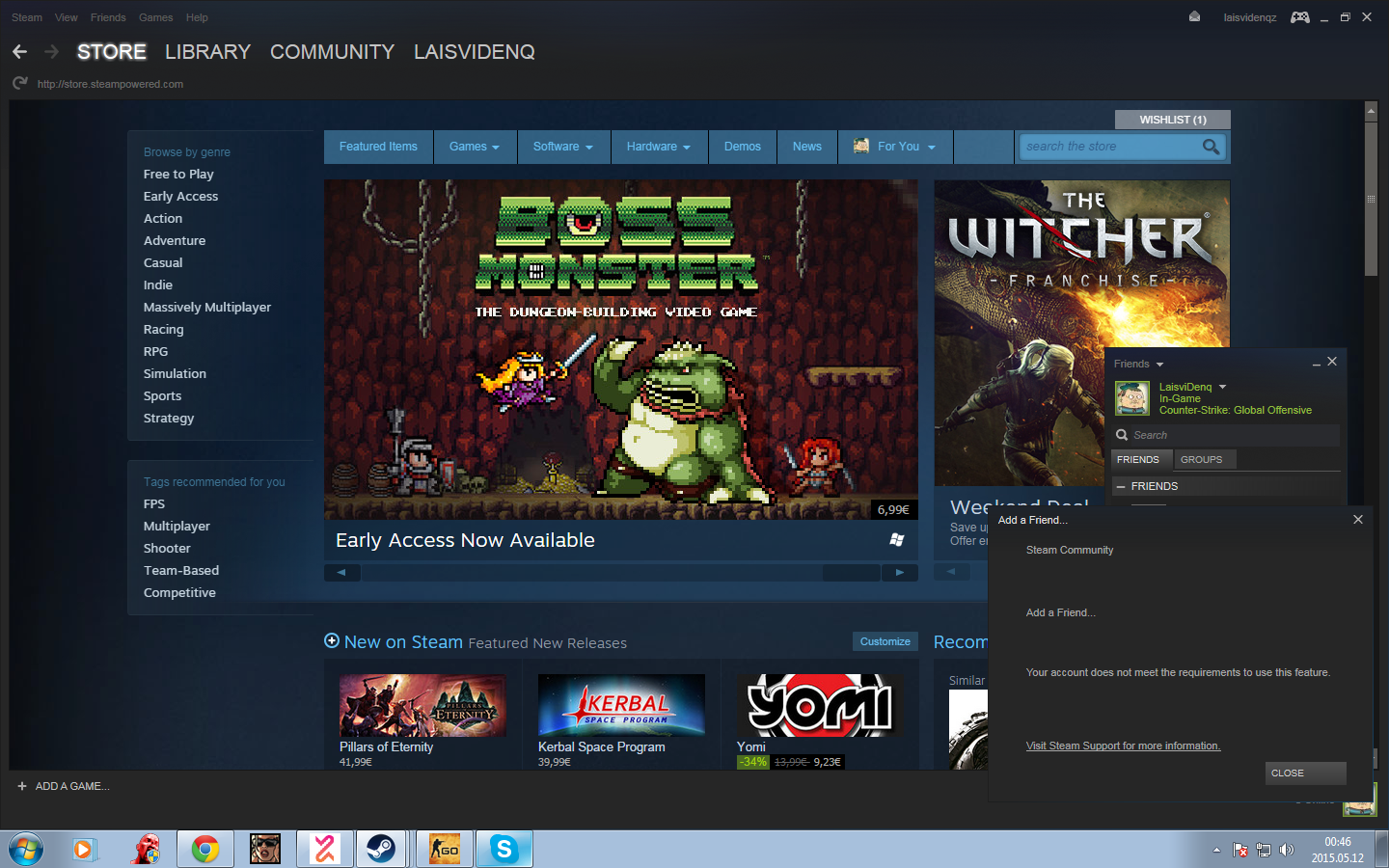Open the Help menu
Screen dimensions: 1389x868
point(197,17)
